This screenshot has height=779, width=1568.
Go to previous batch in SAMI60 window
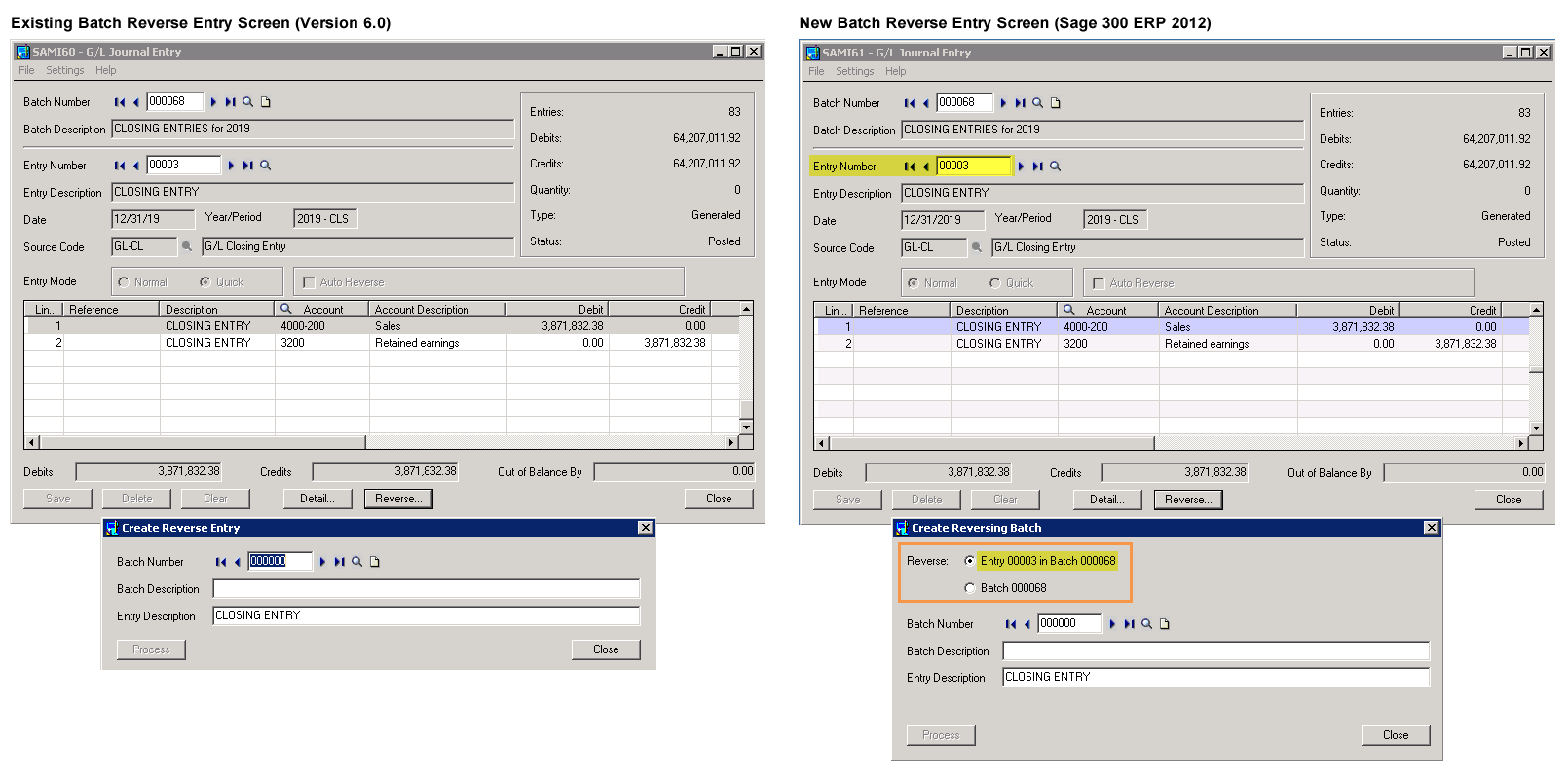pyautogui.click(x=136, y=101)
